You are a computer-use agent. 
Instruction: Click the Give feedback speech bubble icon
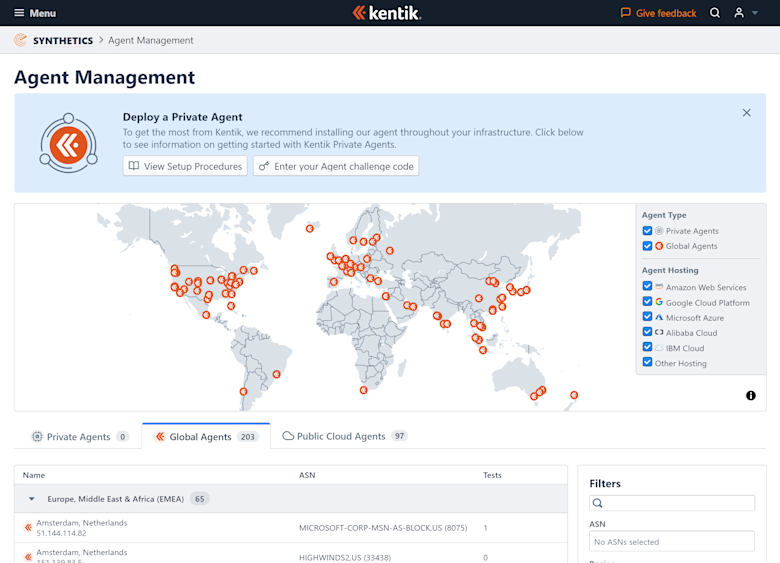click(625, 13)
